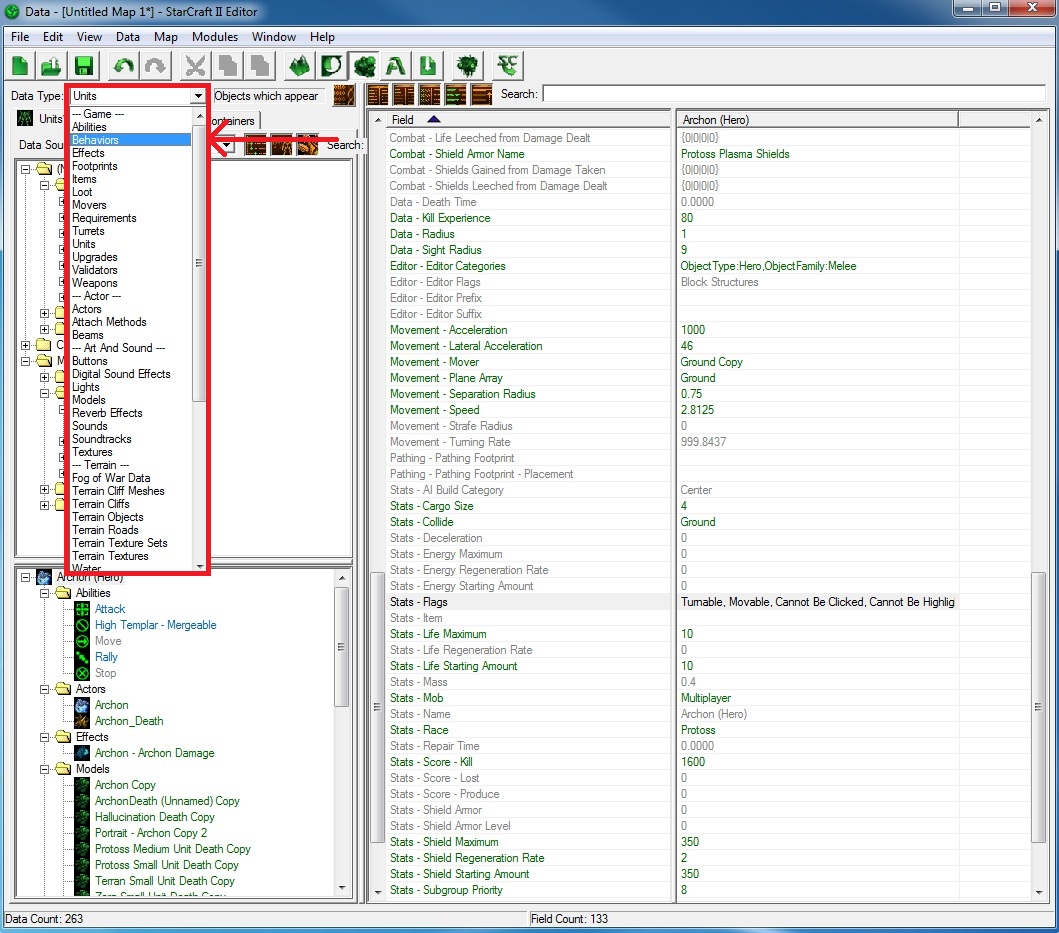Open the Window menu
Viewport: 1059px width, 933px height.
click(273, 37)
